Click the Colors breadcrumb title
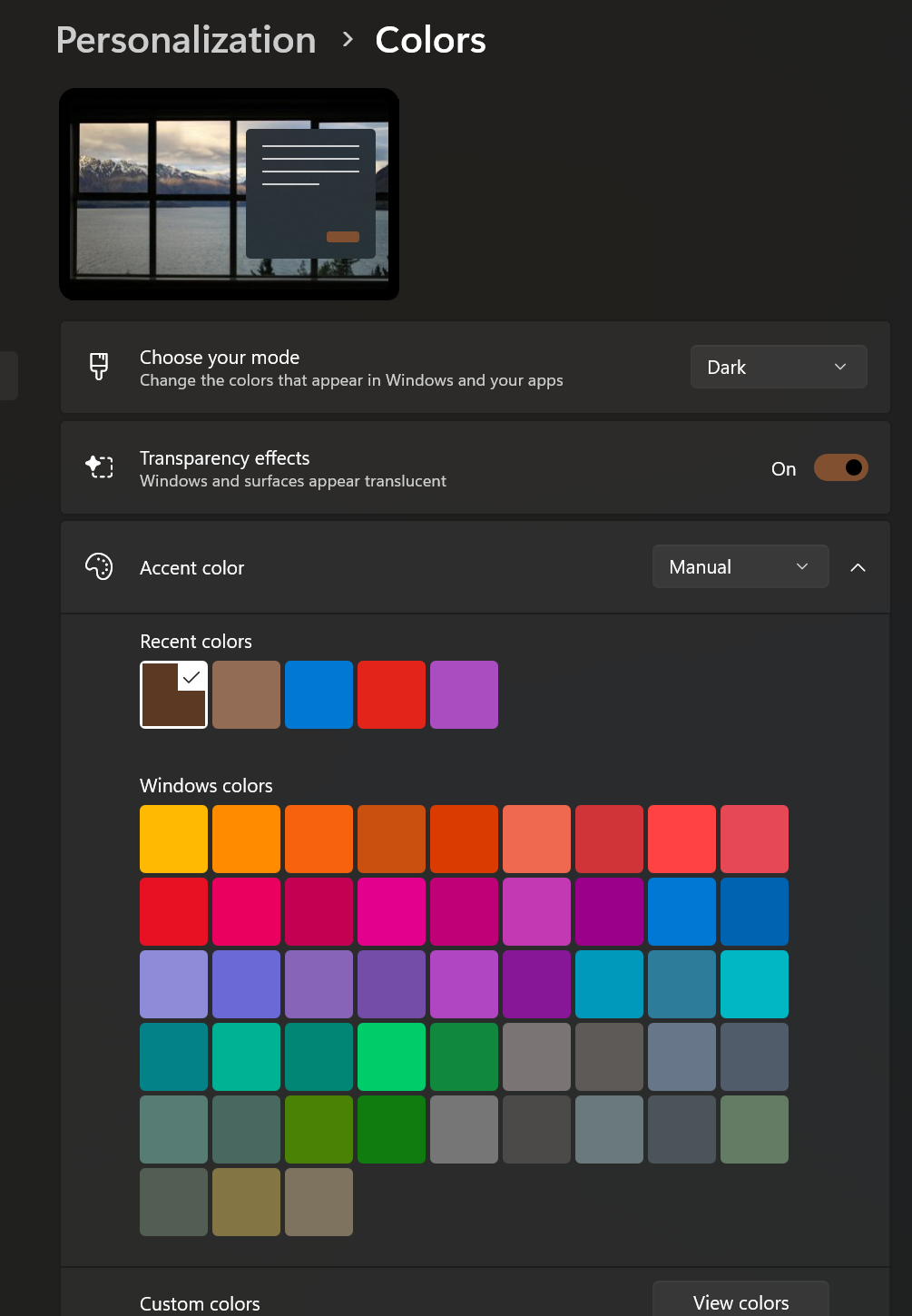 [x=430, y=40]
